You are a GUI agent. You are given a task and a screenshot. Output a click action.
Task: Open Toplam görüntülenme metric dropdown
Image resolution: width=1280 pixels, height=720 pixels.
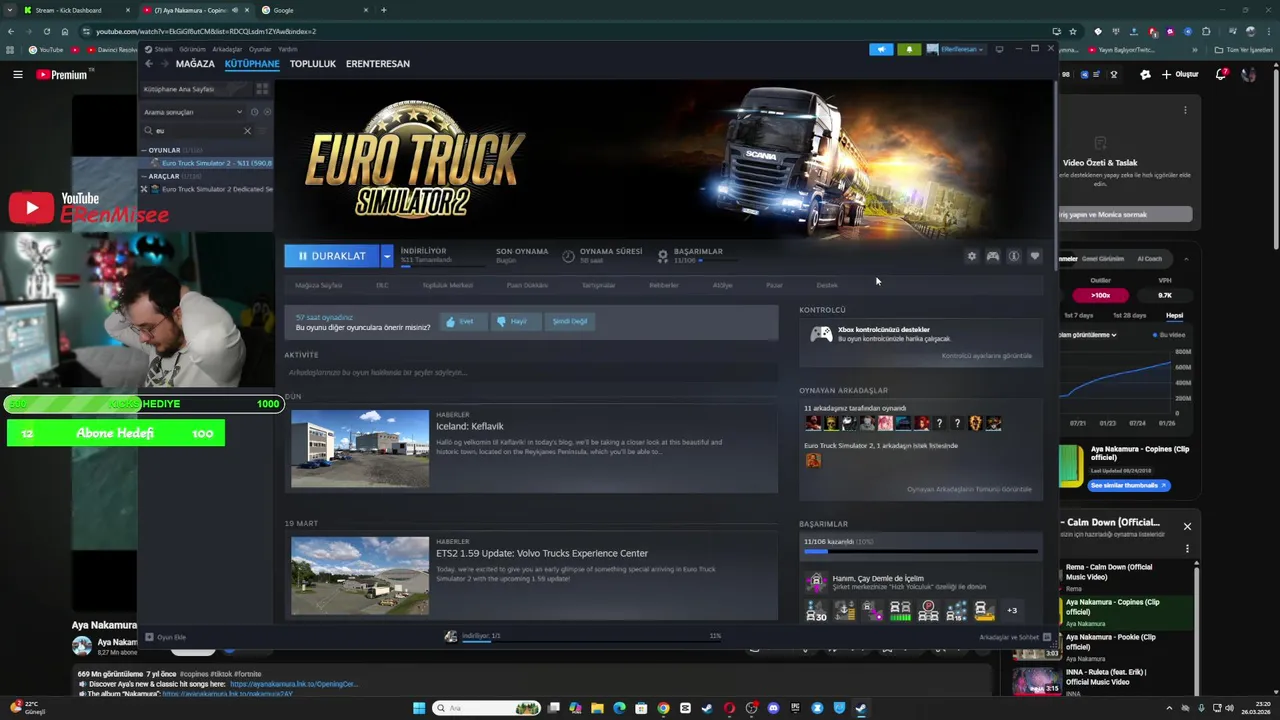pyautogui.click(x=1089, y=335)
